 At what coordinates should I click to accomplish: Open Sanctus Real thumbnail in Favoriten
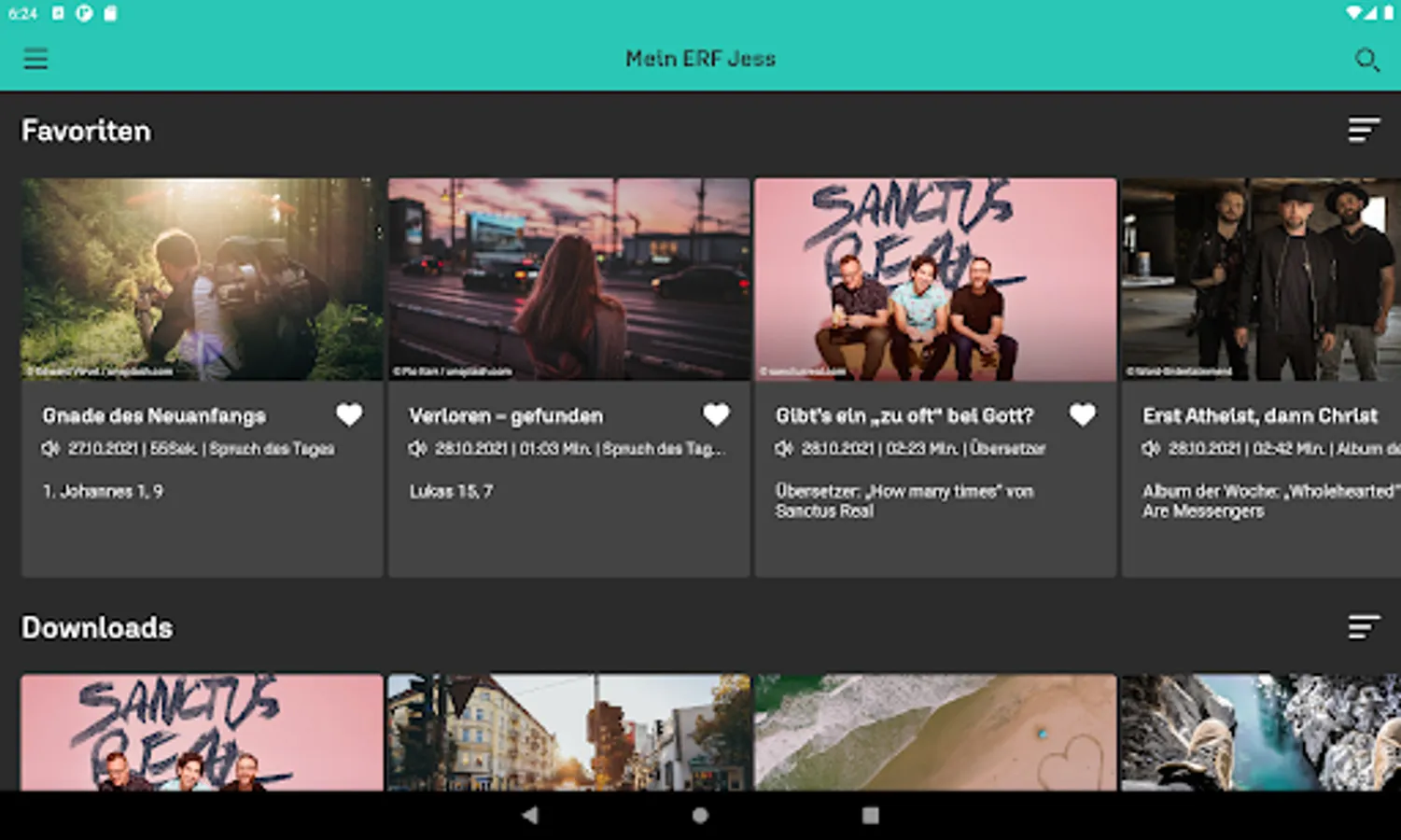935,279
